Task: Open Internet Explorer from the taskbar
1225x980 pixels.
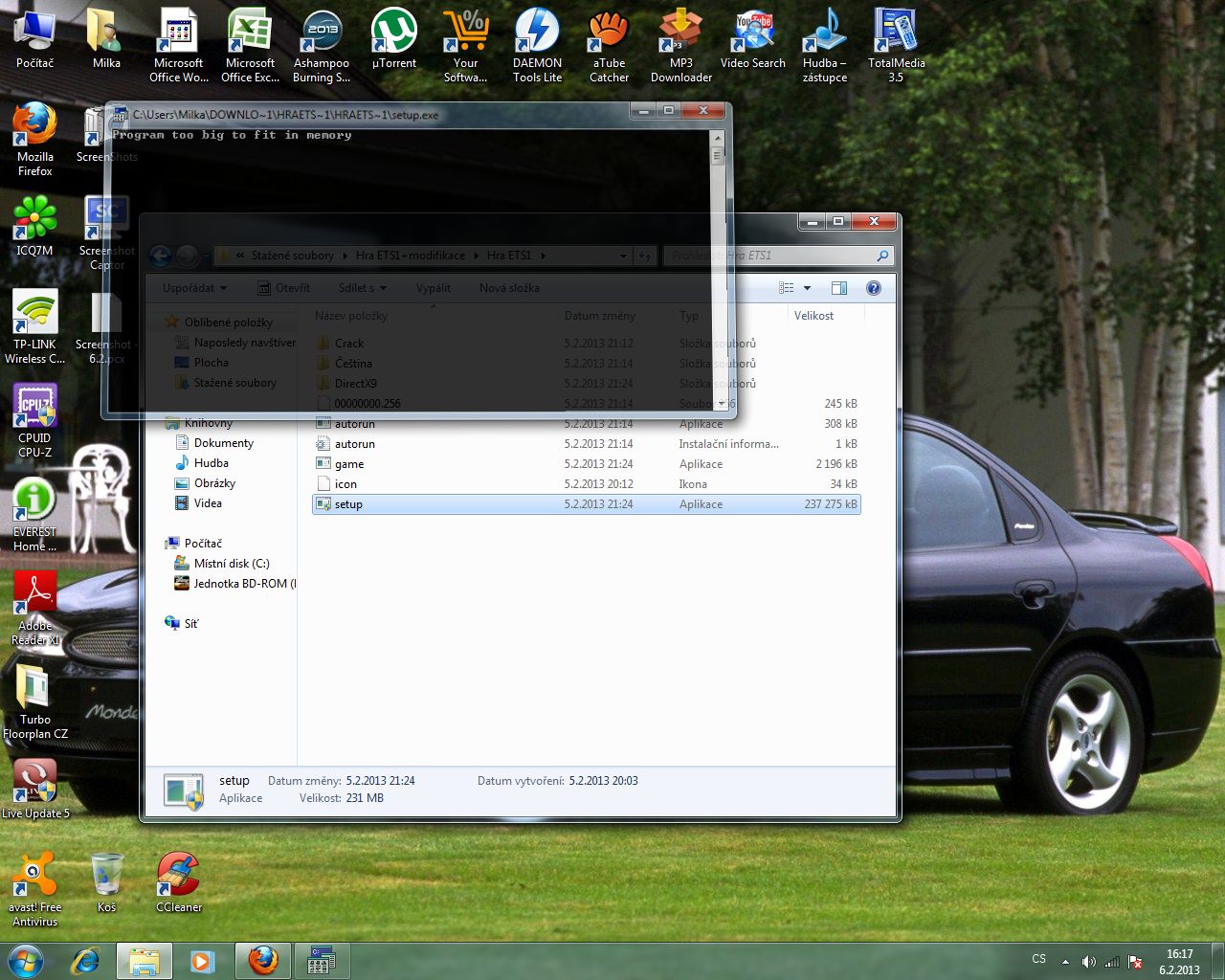Action: tap(85, 960)
